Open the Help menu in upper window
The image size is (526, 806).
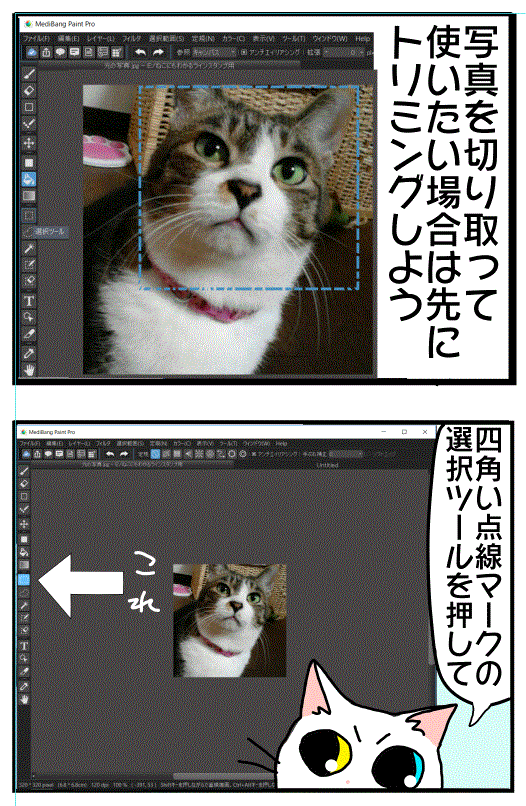click(362, 39)
